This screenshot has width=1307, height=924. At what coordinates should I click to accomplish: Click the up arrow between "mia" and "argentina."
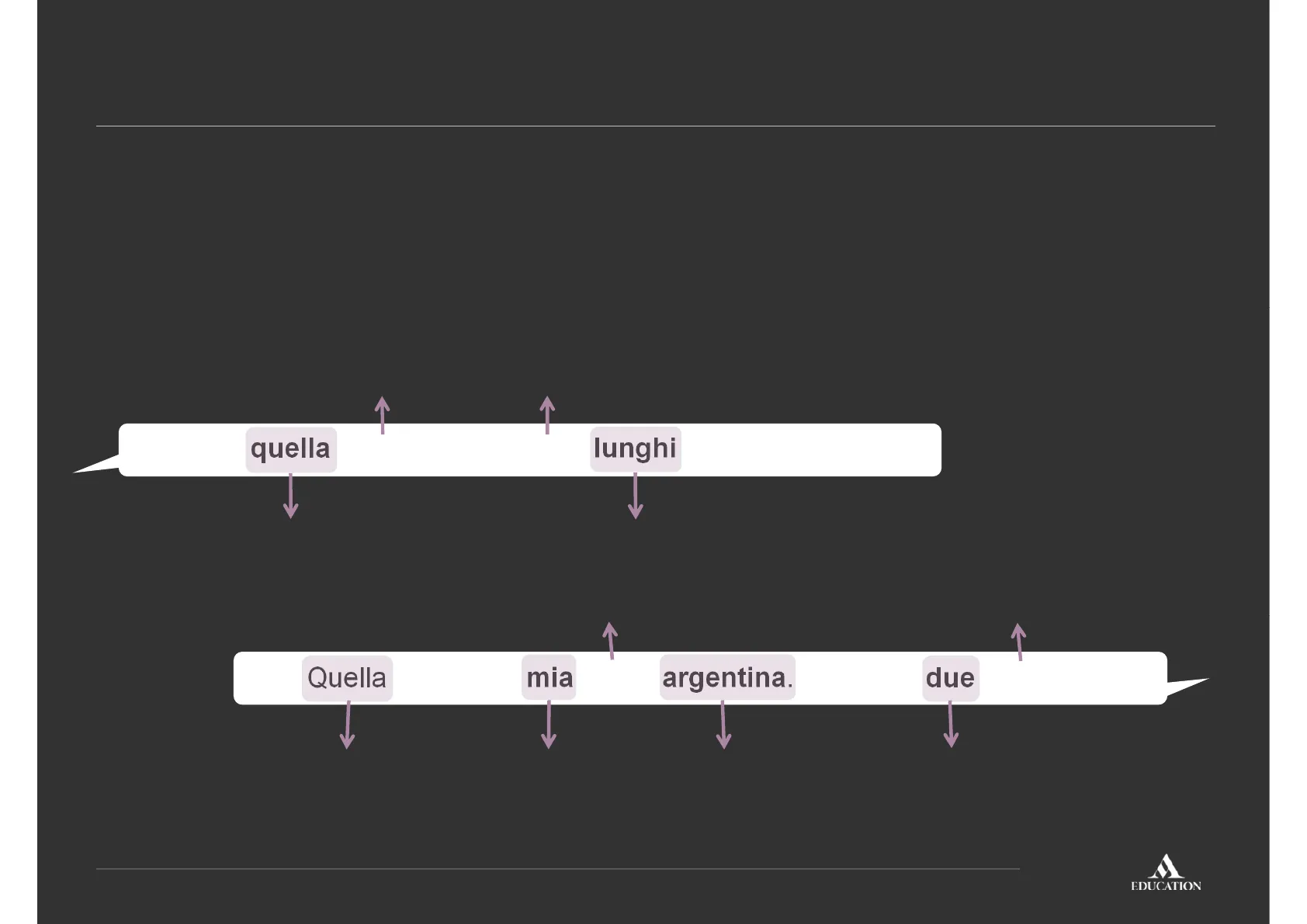[x=611, y=640]
